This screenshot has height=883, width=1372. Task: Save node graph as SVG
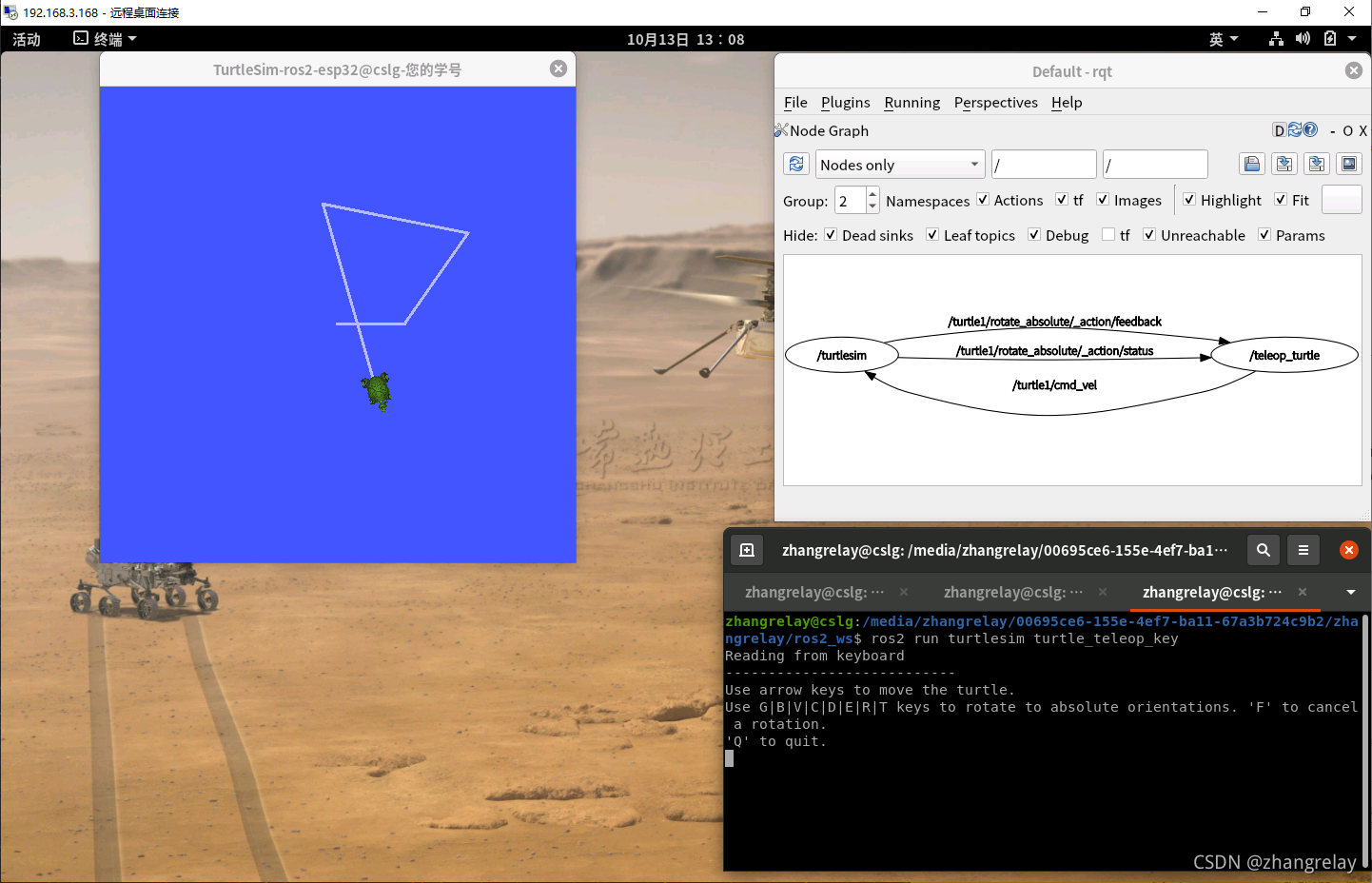(x=1317, y=164)
